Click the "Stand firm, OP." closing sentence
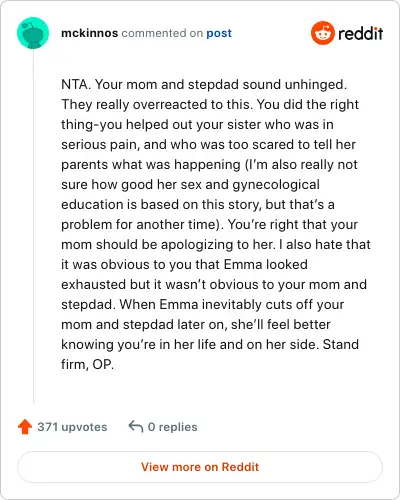400x500 pixels. tap(210, 354)
